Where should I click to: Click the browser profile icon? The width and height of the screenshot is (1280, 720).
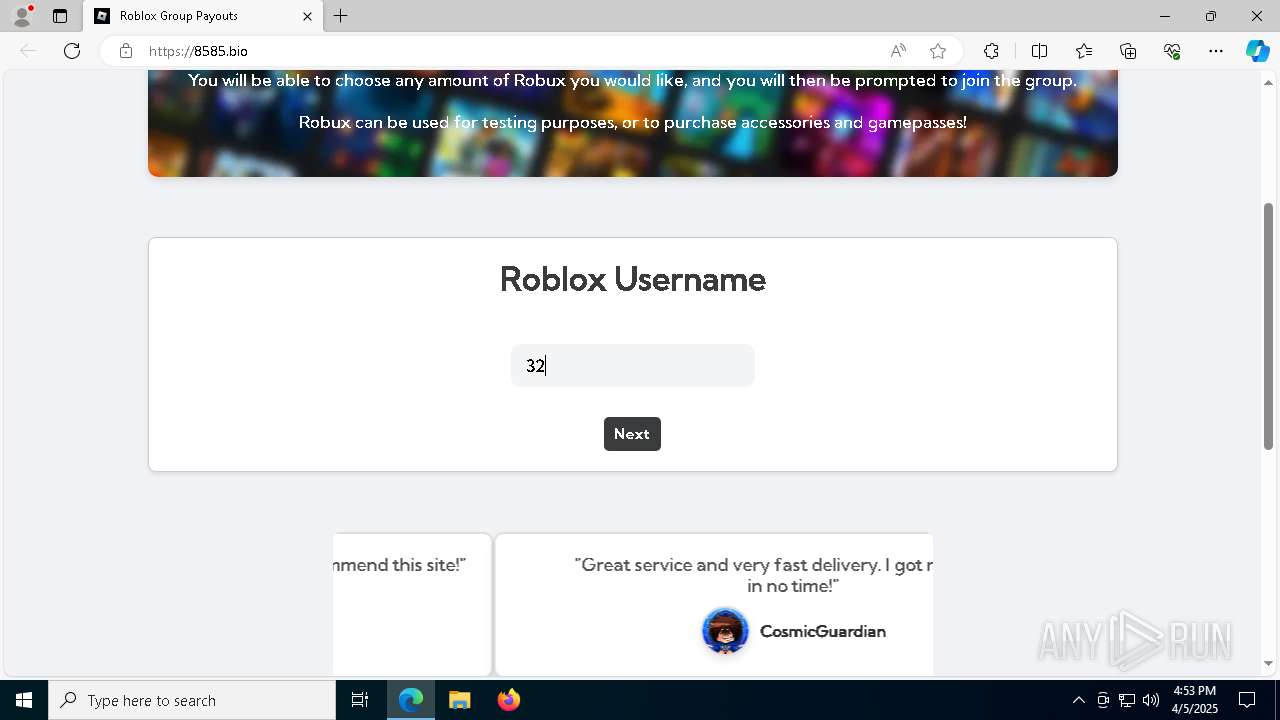(x=22, y=16)
